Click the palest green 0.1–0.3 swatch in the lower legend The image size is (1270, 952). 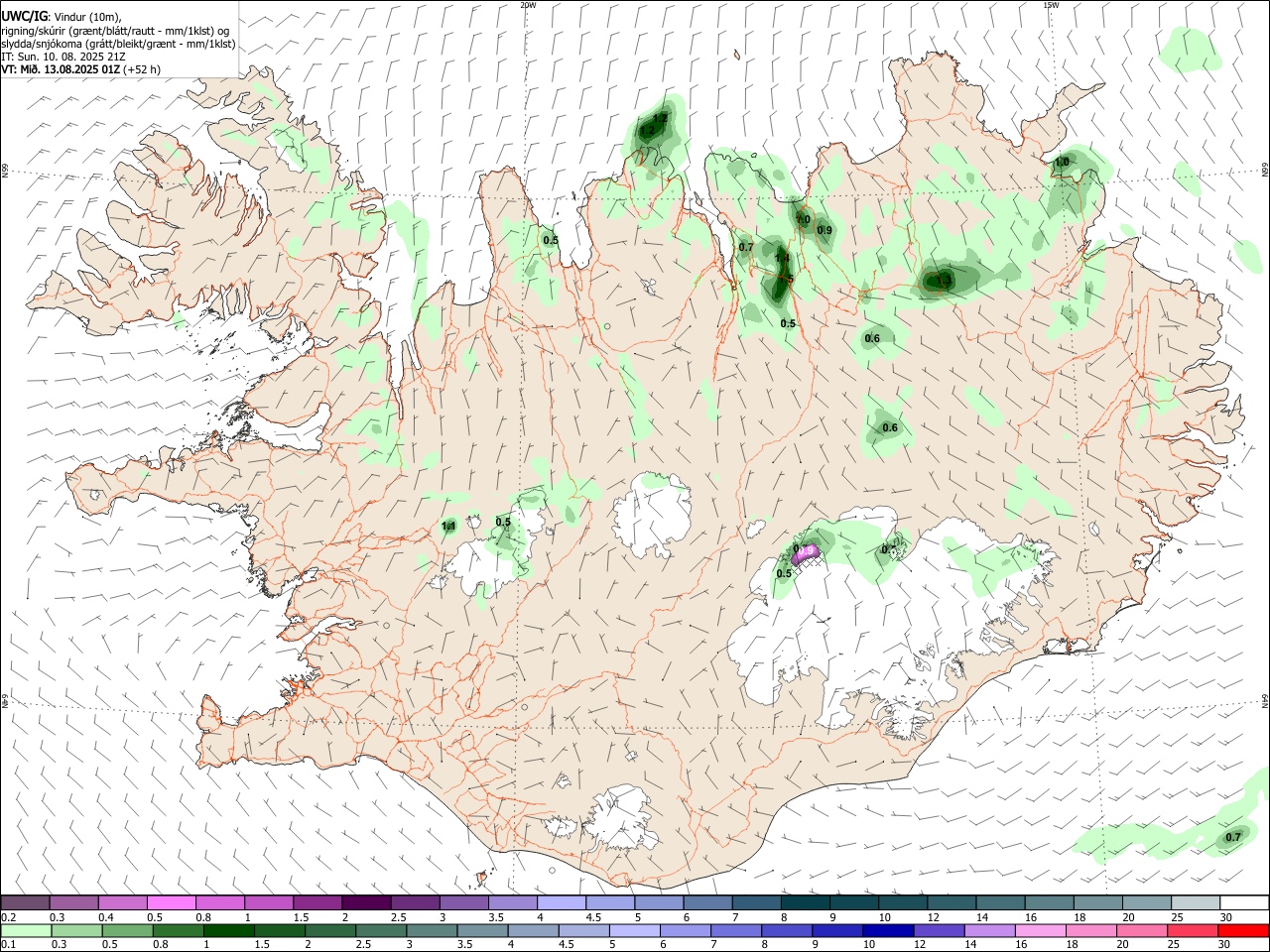pos(27,931)
